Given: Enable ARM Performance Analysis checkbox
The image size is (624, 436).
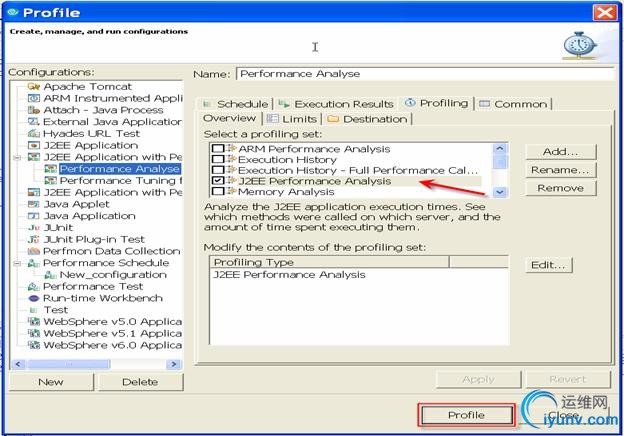Looking at the screenshot, I should (x=218, y=148).
